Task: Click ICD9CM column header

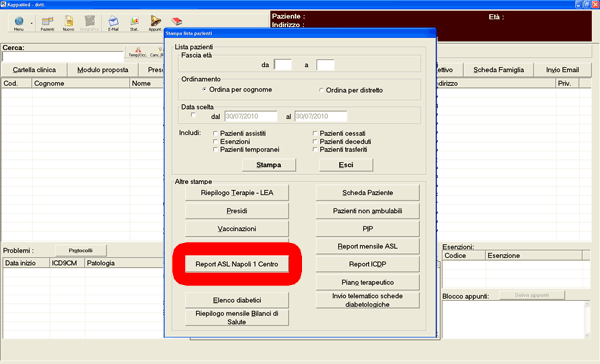Action: pyautogui.click(x=67, y=263)
